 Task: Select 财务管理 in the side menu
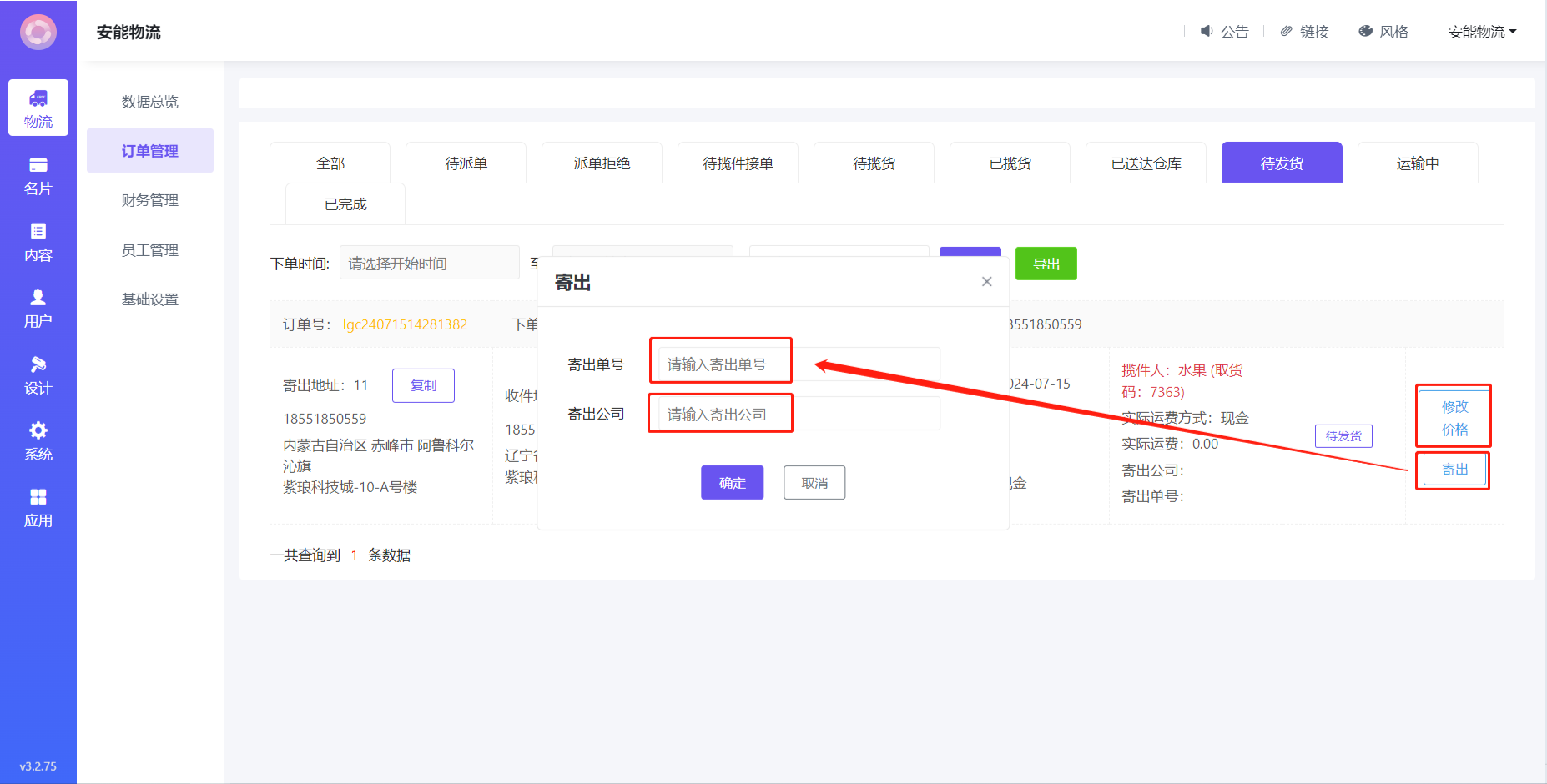(x=150, y=200)
